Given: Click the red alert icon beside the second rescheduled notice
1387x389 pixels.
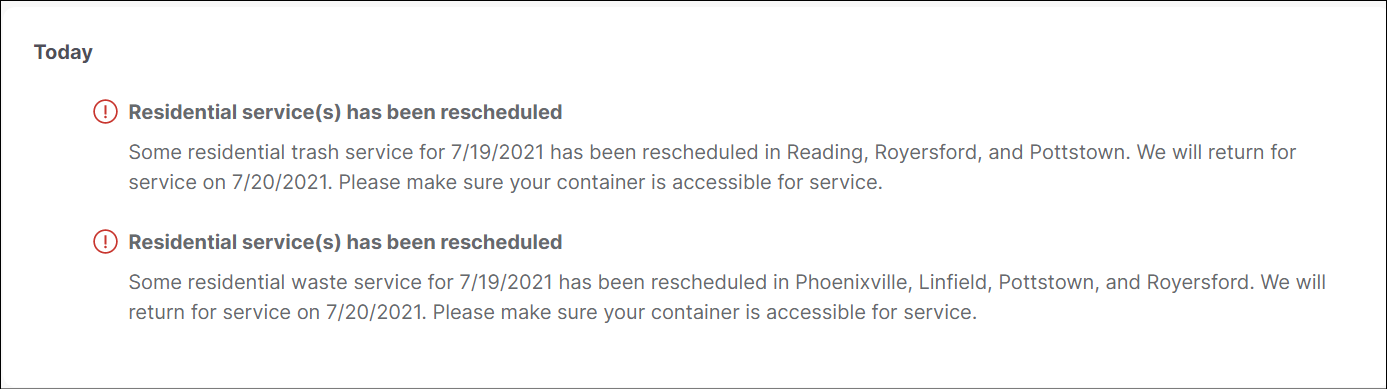Looking at the screenshot, I should (x=105, y=242).
